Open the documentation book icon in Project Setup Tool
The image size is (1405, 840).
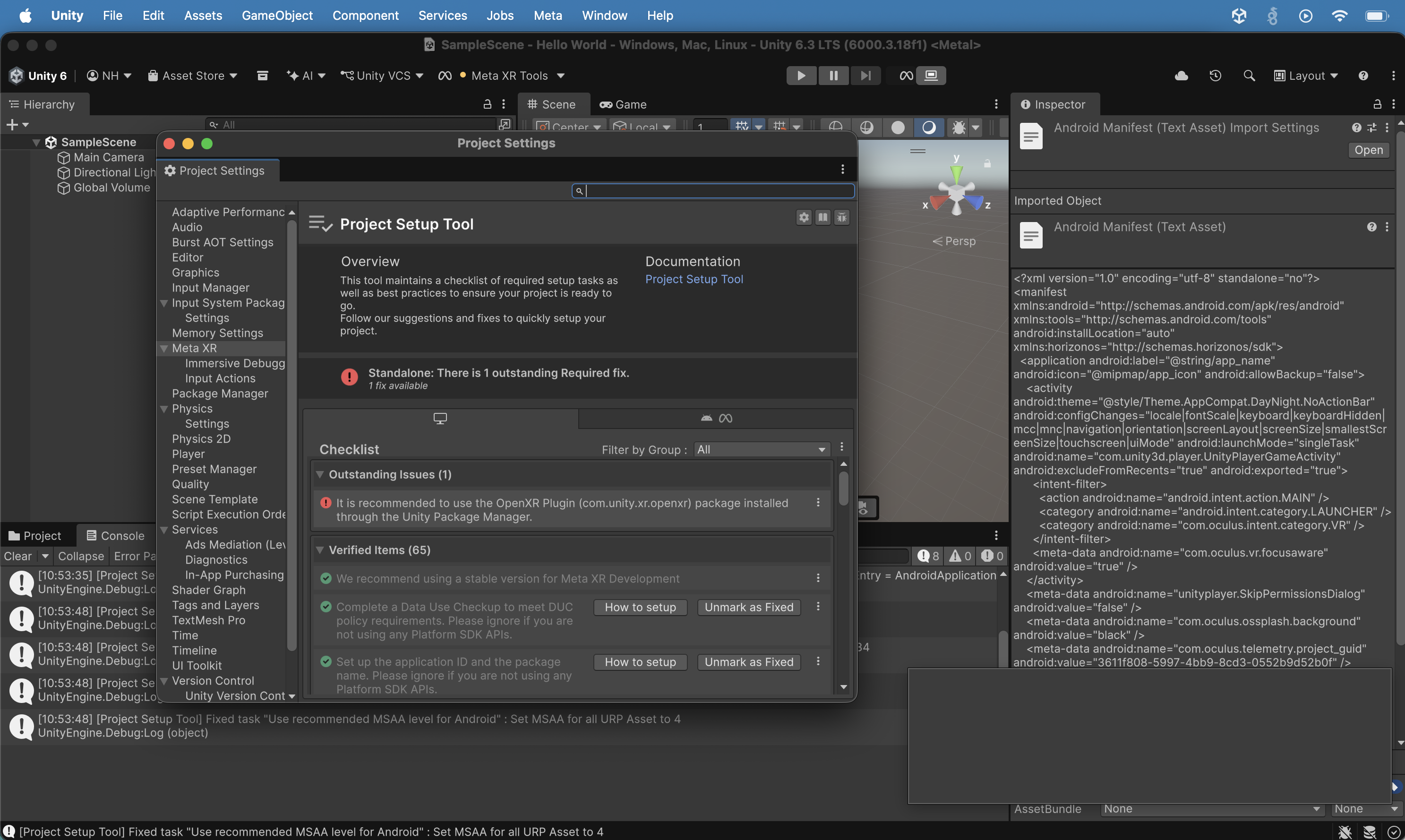pyautogui.click(x=823, y=217)
